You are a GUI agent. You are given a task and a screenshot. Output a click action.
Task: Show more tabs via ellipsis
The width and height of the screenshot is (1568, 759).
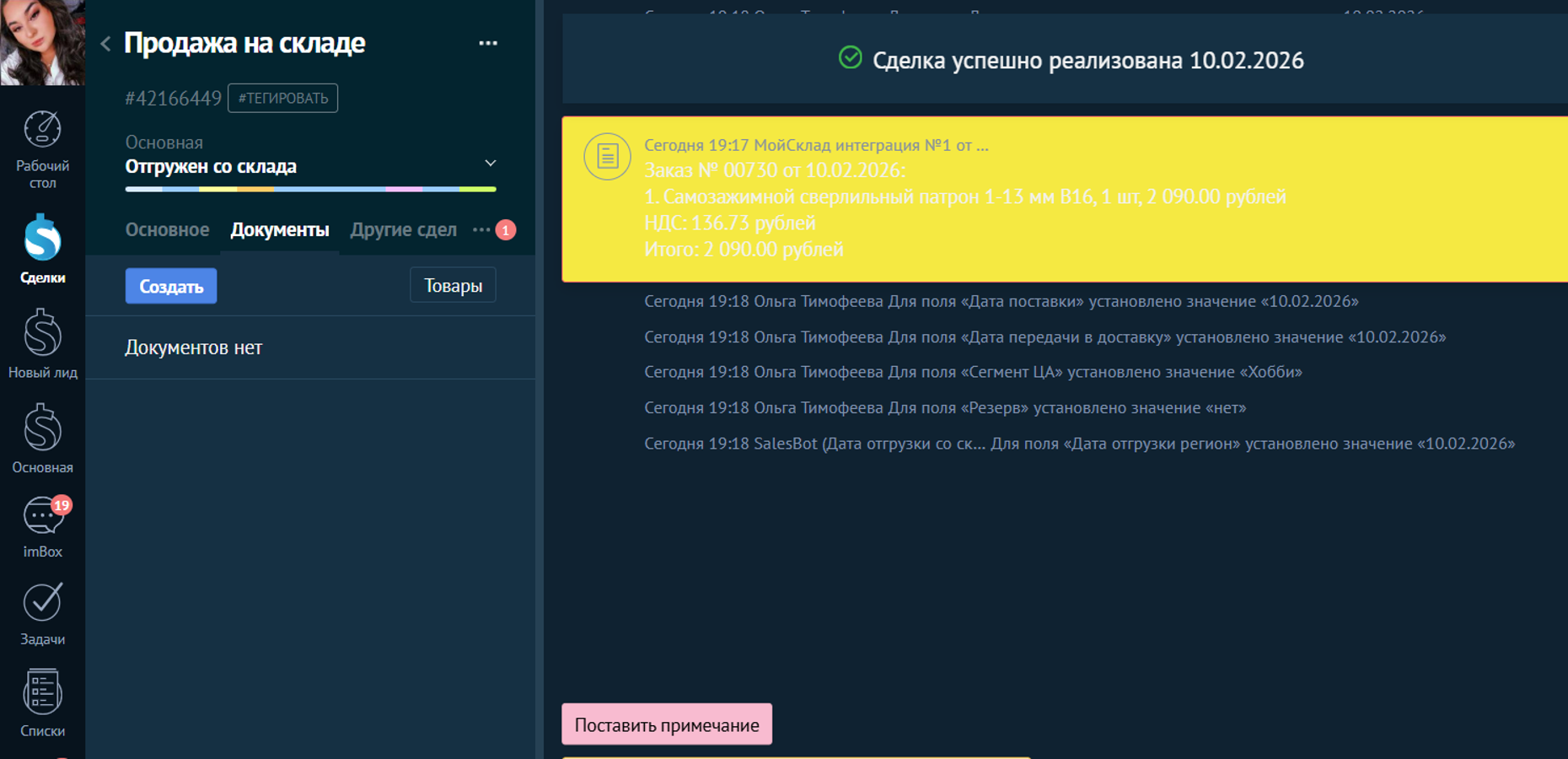point(481,229)
